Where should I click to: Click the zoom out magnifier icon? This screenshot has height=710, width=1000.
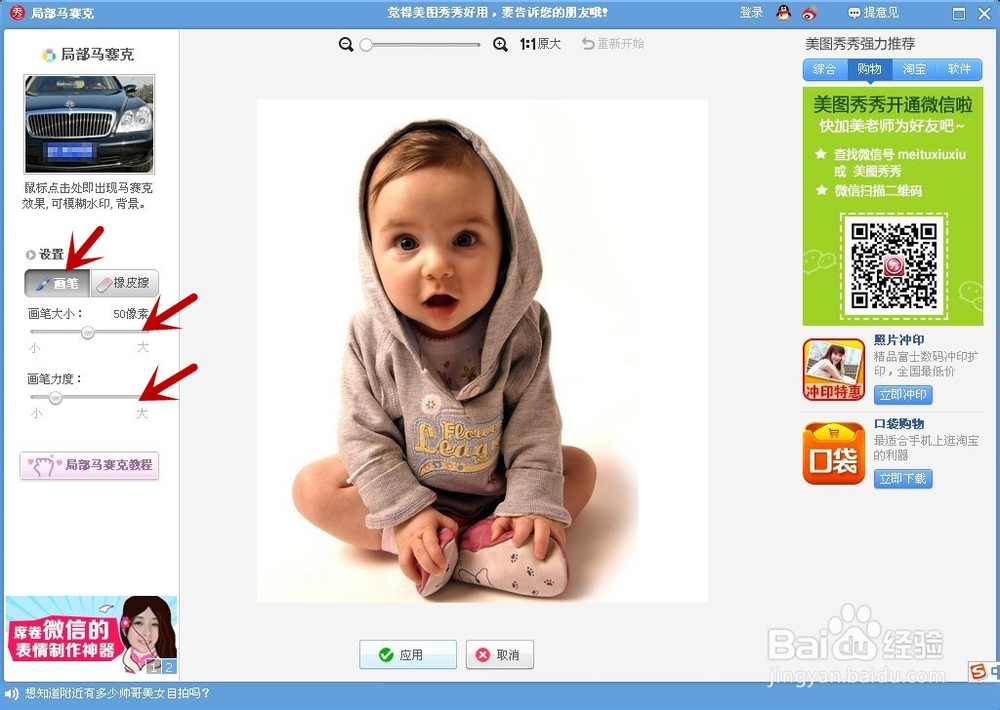tap(346, 44)
